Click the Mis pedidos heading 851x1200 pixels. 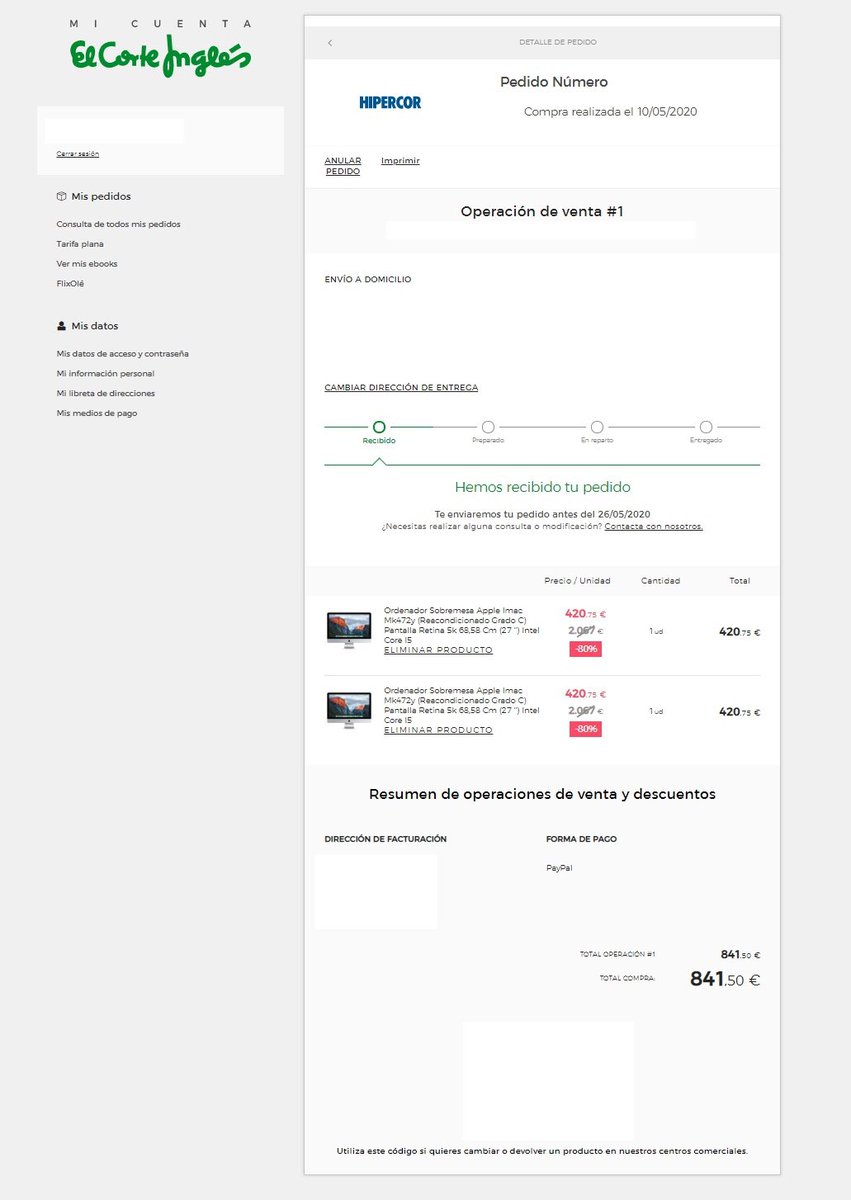pyautogui.click(x=101, y=197)
